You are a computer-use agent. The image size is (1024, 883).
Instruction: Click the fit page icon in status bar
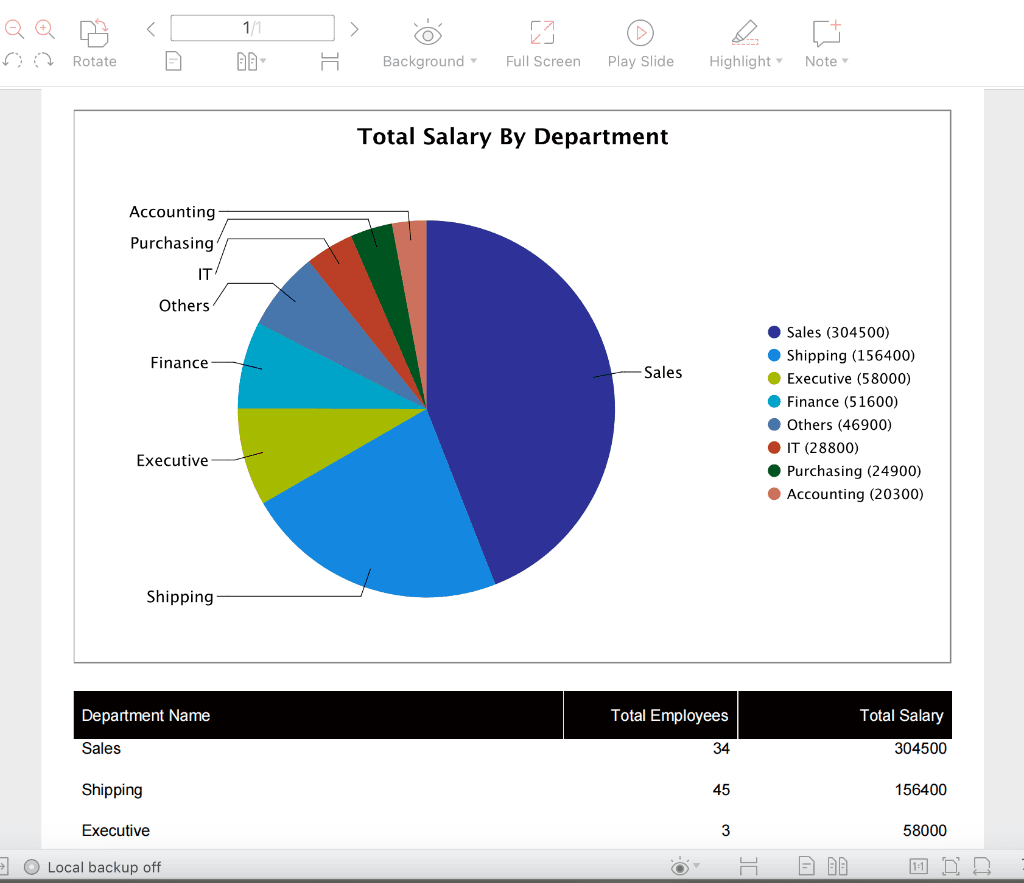[951, 867]
